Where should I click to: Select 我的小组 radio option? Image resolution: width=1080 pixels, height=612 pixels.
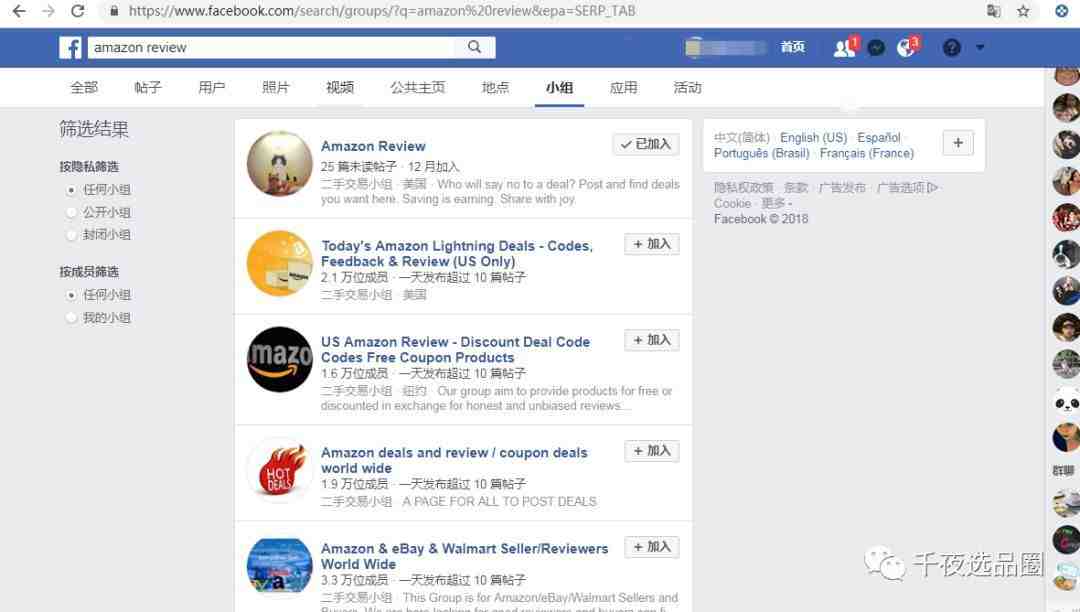71,317
